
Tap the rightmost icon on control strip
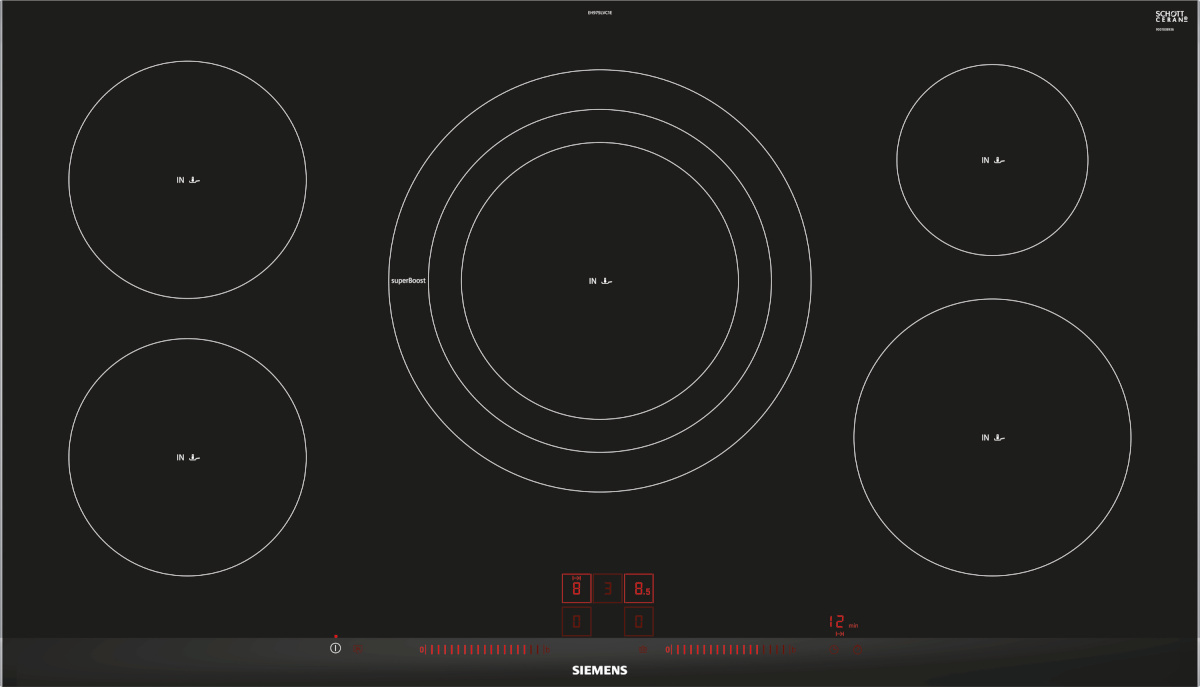tap(857, 649)
